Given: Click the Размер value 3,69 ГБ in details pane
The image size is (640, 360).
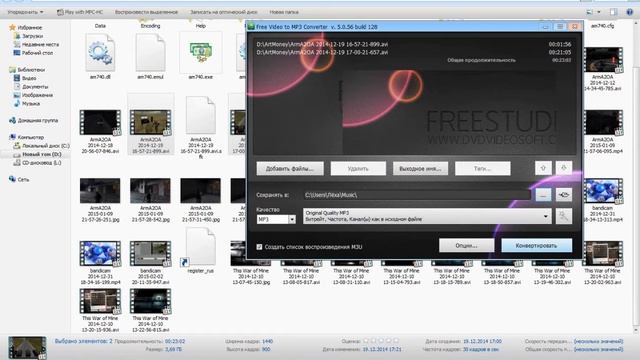Looking at the screenshot, I should (173, 349).
